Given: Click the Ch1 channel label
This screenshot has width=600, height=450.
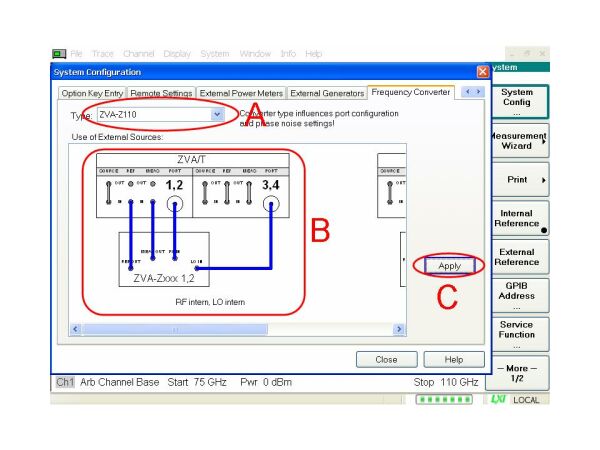Looking at the screenshot, I should (65, 382).
